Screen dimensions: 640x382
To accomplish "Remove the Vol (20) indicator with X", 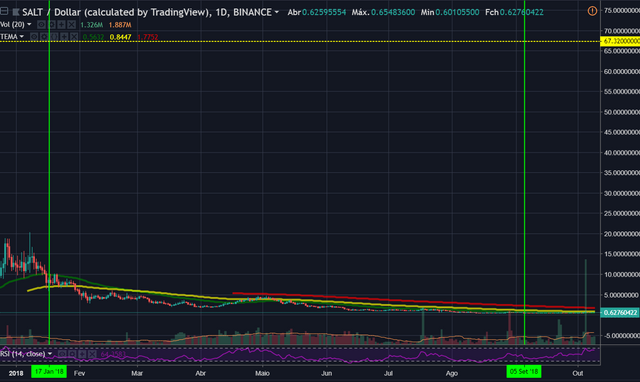I will (x=71, y=25).
